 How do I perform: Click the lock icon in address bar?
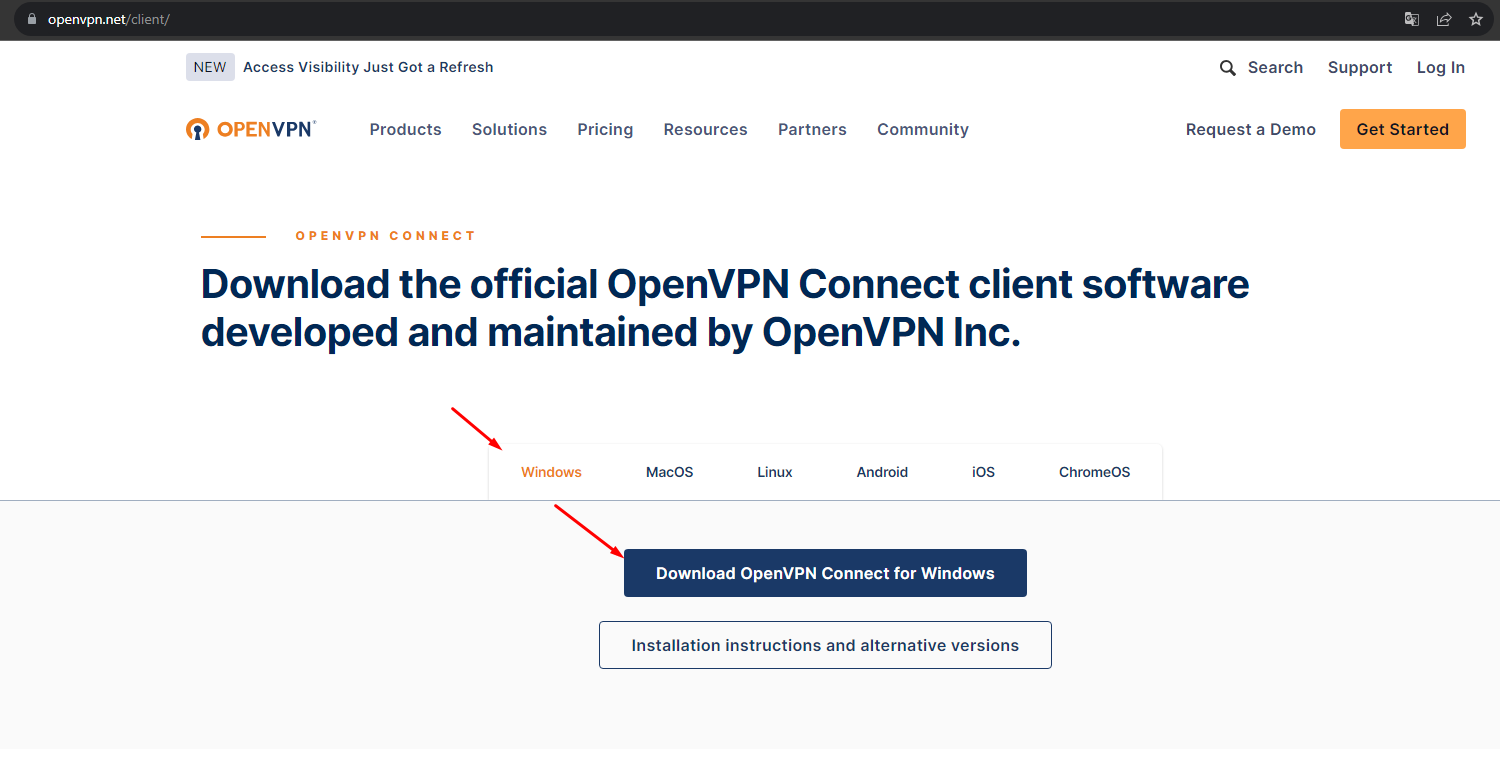pyautogui.click(x=31, y=19)
